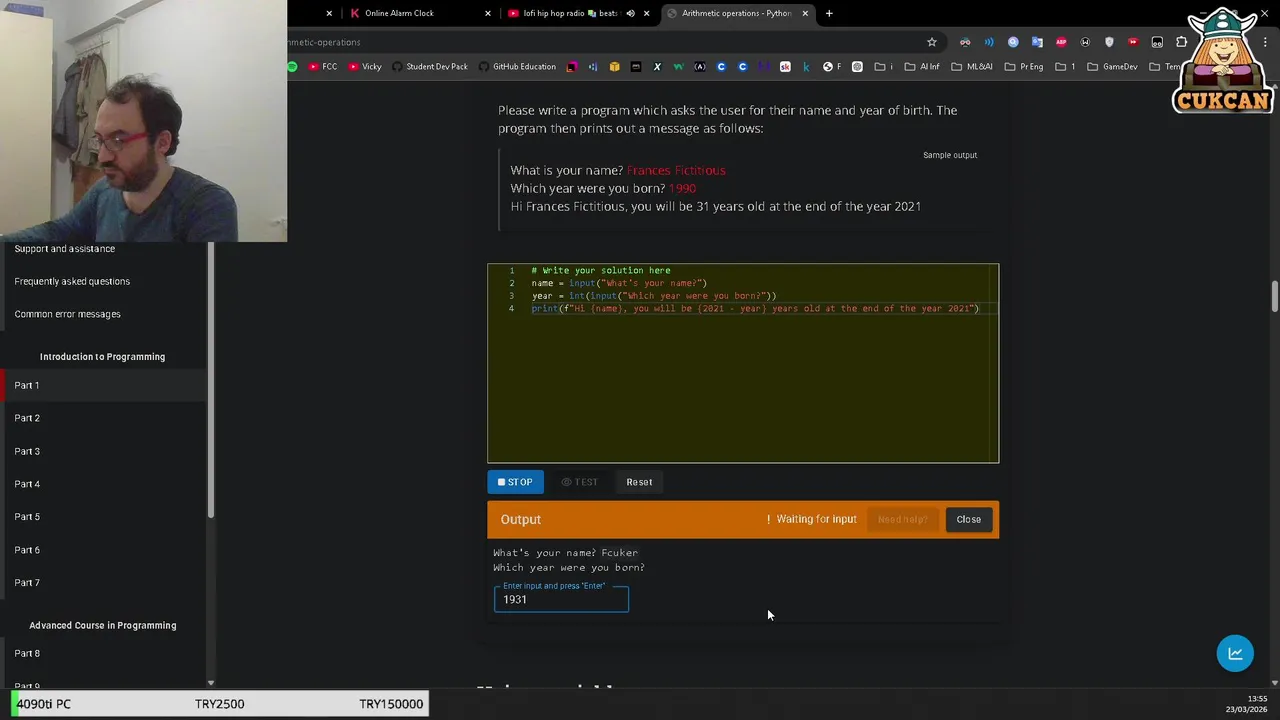Click the Advanced Course in Programming heading
Viewport: 1280px width, 720px height.
click(102, 625)
